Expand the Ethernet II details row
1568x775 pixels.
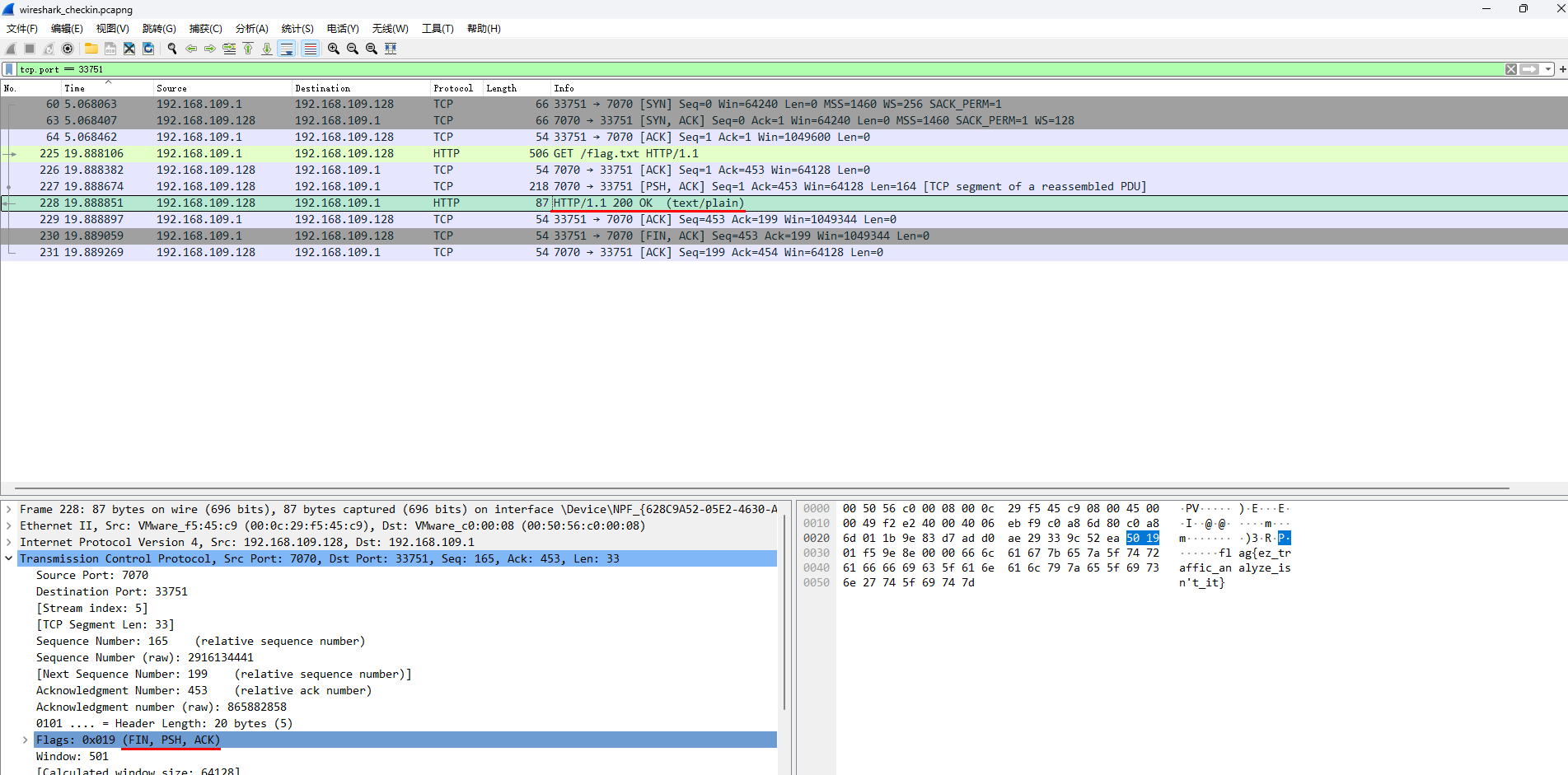(x=9, y=525)
